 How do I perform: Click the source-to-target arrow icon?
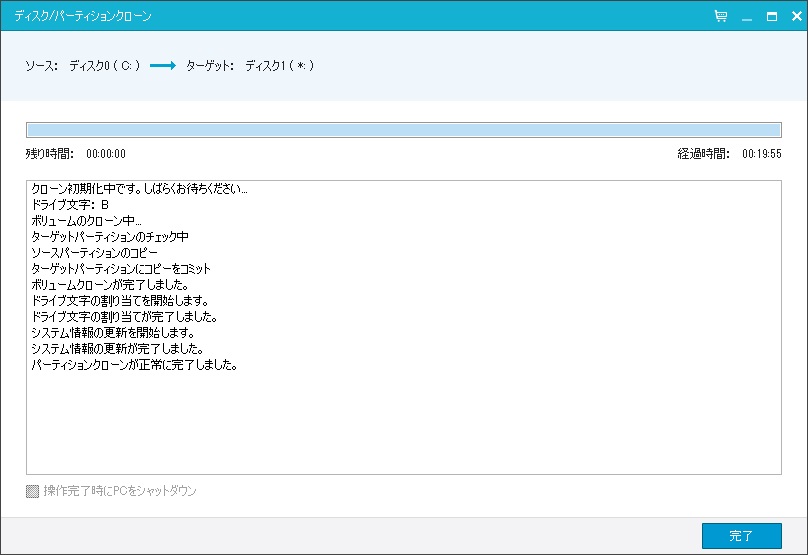pos(163,65)
